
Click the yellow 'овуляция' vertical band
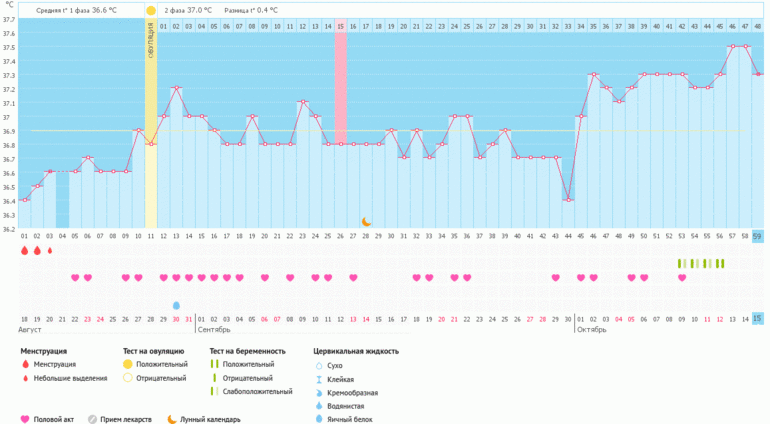coord(151,80)
